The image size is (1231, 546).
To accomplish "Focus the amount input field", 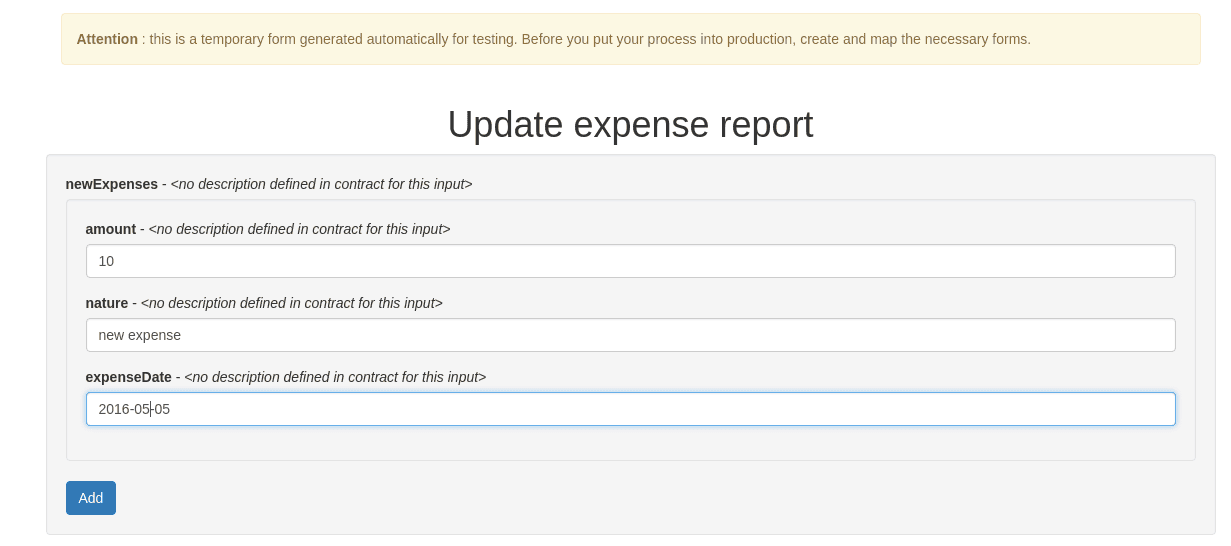I will (x=630, y=261).
